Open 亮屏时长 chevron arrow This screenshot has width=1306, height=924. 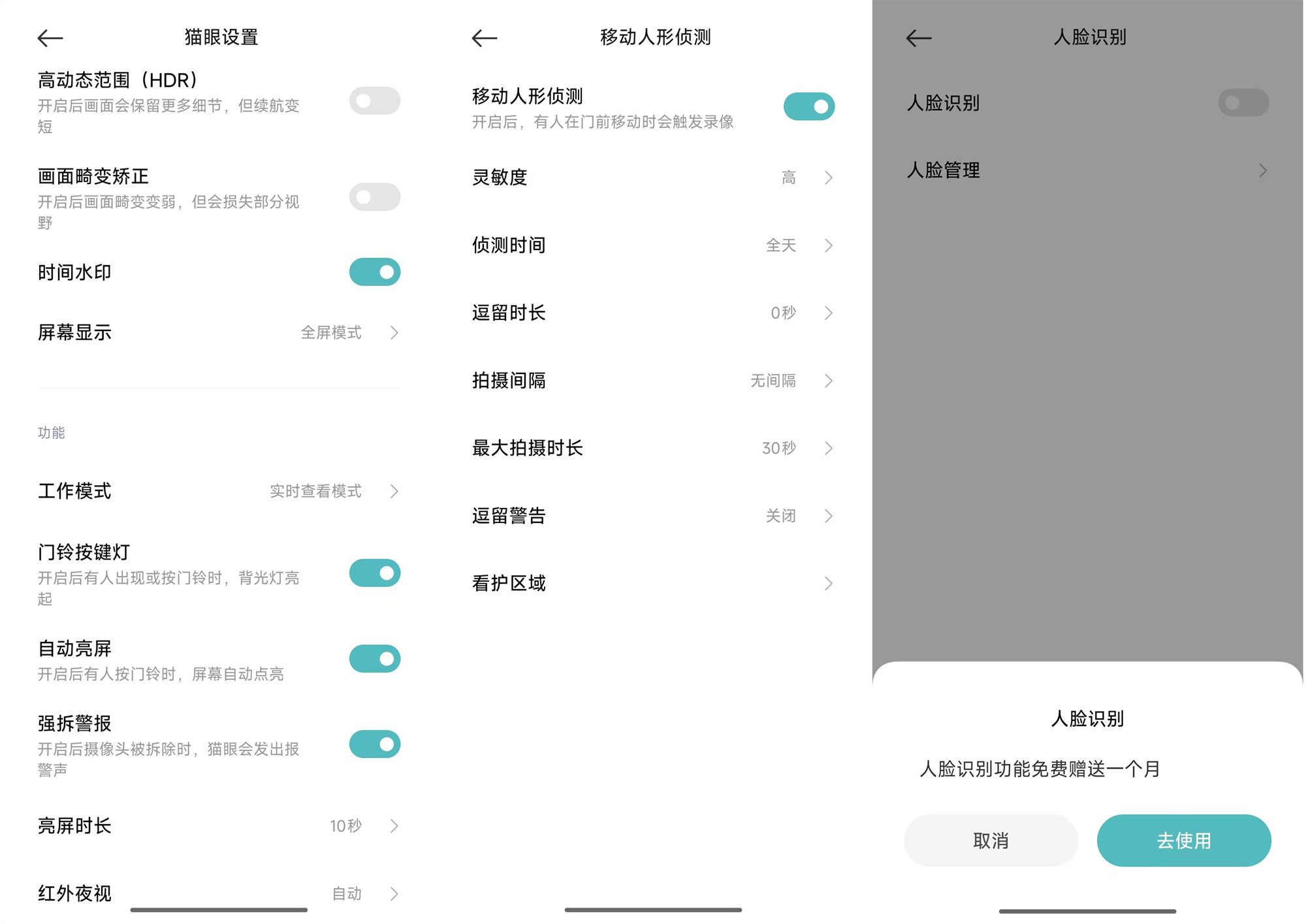394,826
